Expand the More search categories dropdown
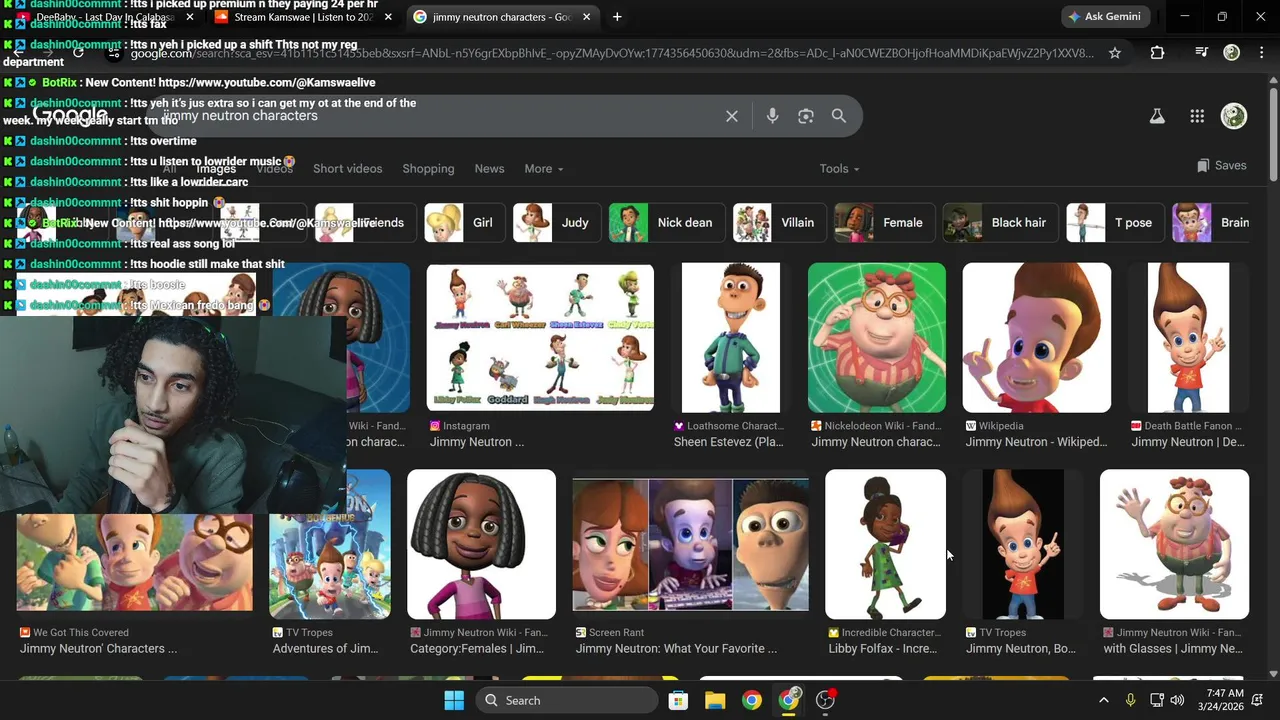 tap(544, 169)
